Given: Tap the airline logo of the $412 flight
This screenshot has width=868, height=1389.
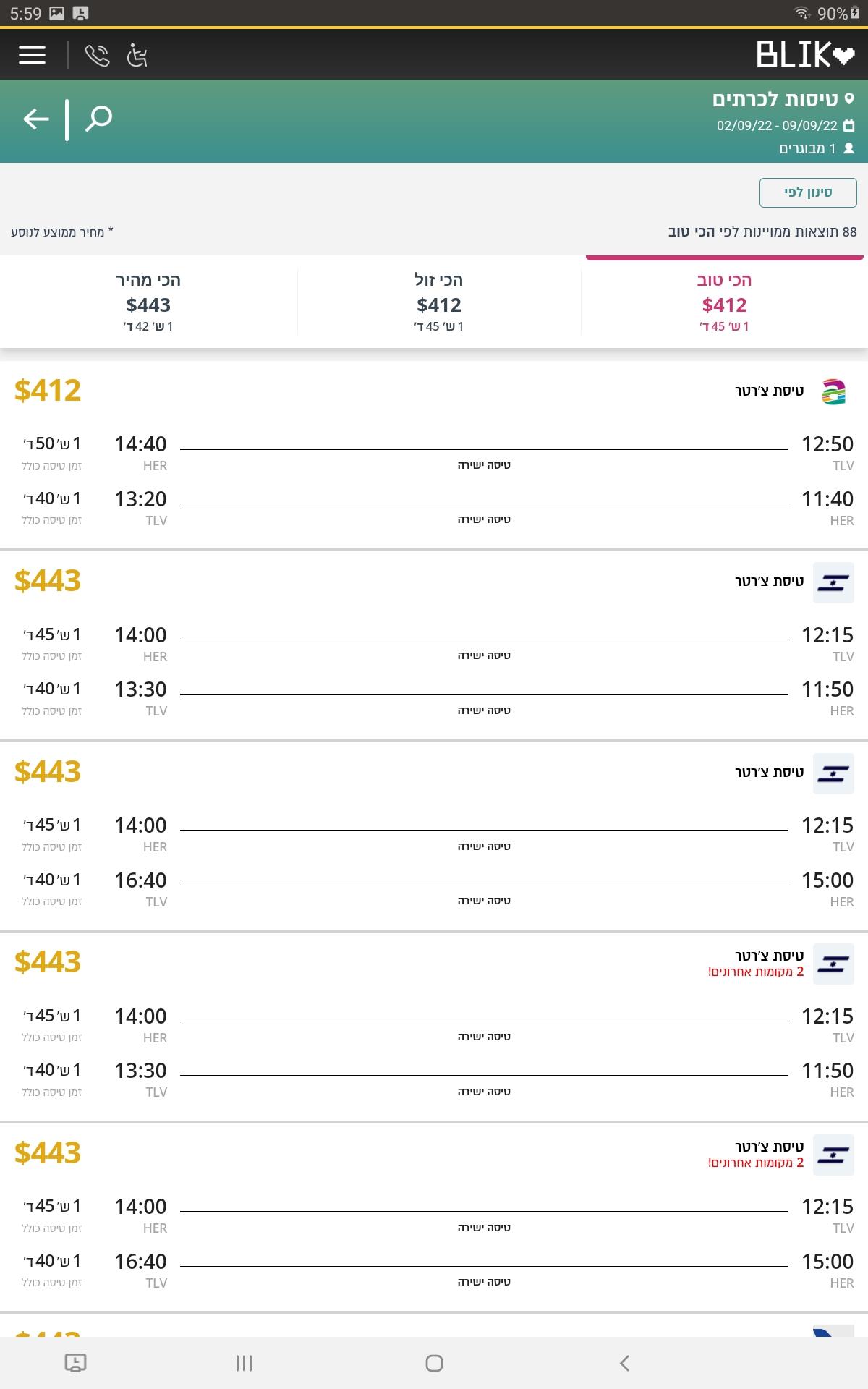Looking at the screenshot, I should 834,391.
